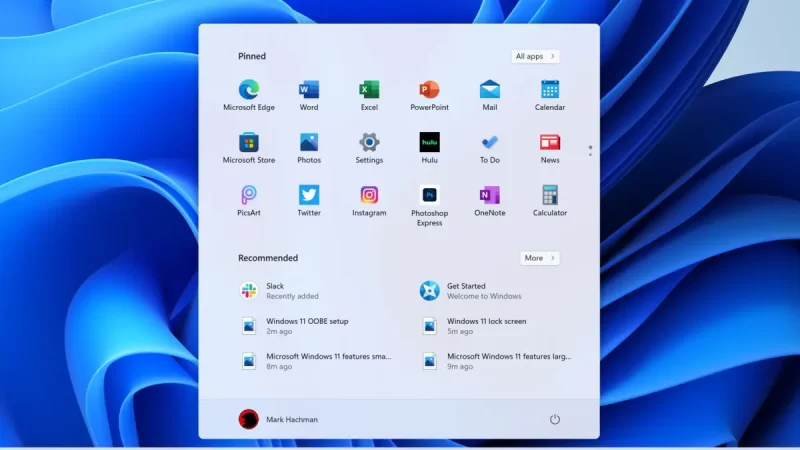This screenshot has width=800, height=450.
Task: Launch the Twitter app icon
Action: pos(309,195)
